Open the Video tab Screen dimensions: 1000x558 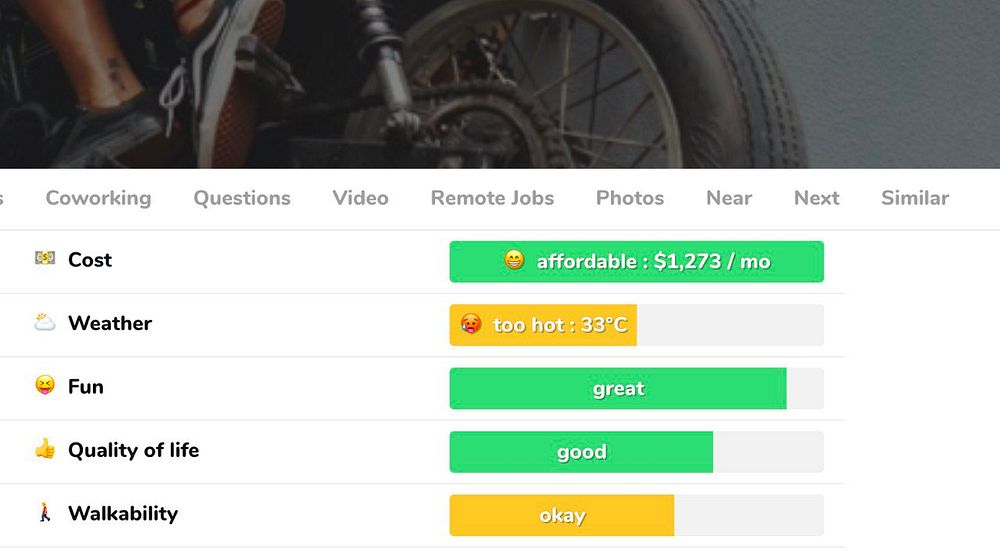coord(360,198)
